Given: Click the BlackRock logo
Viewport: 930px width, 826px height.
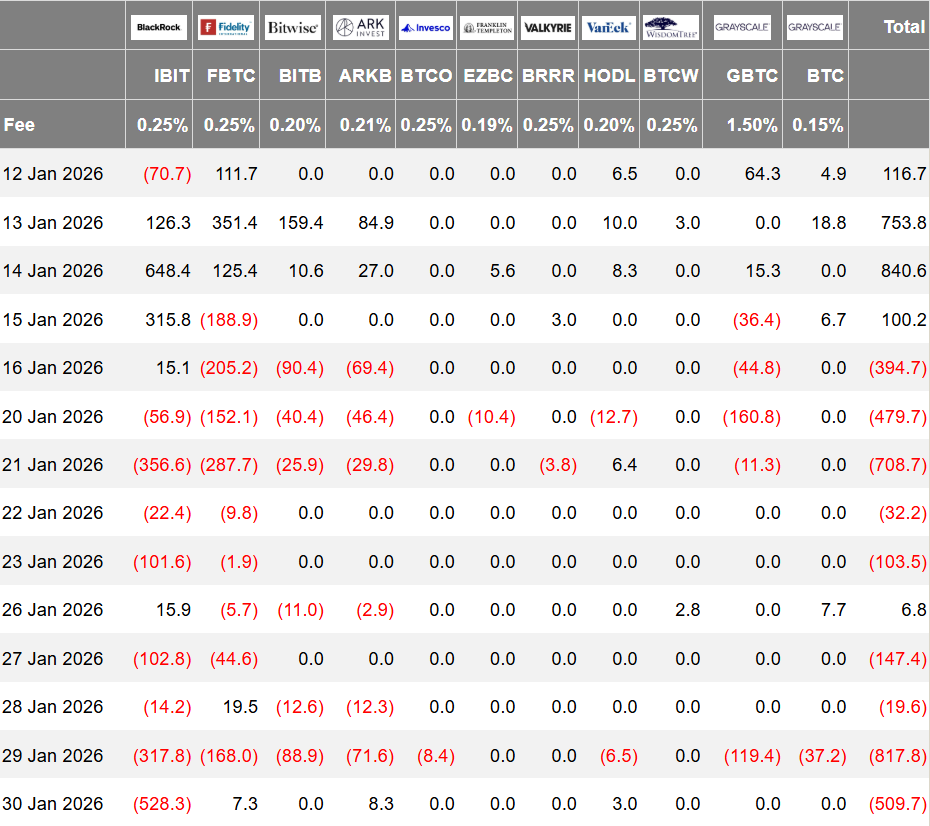Looking at the screenshot, I should click(x=159, y=27).
